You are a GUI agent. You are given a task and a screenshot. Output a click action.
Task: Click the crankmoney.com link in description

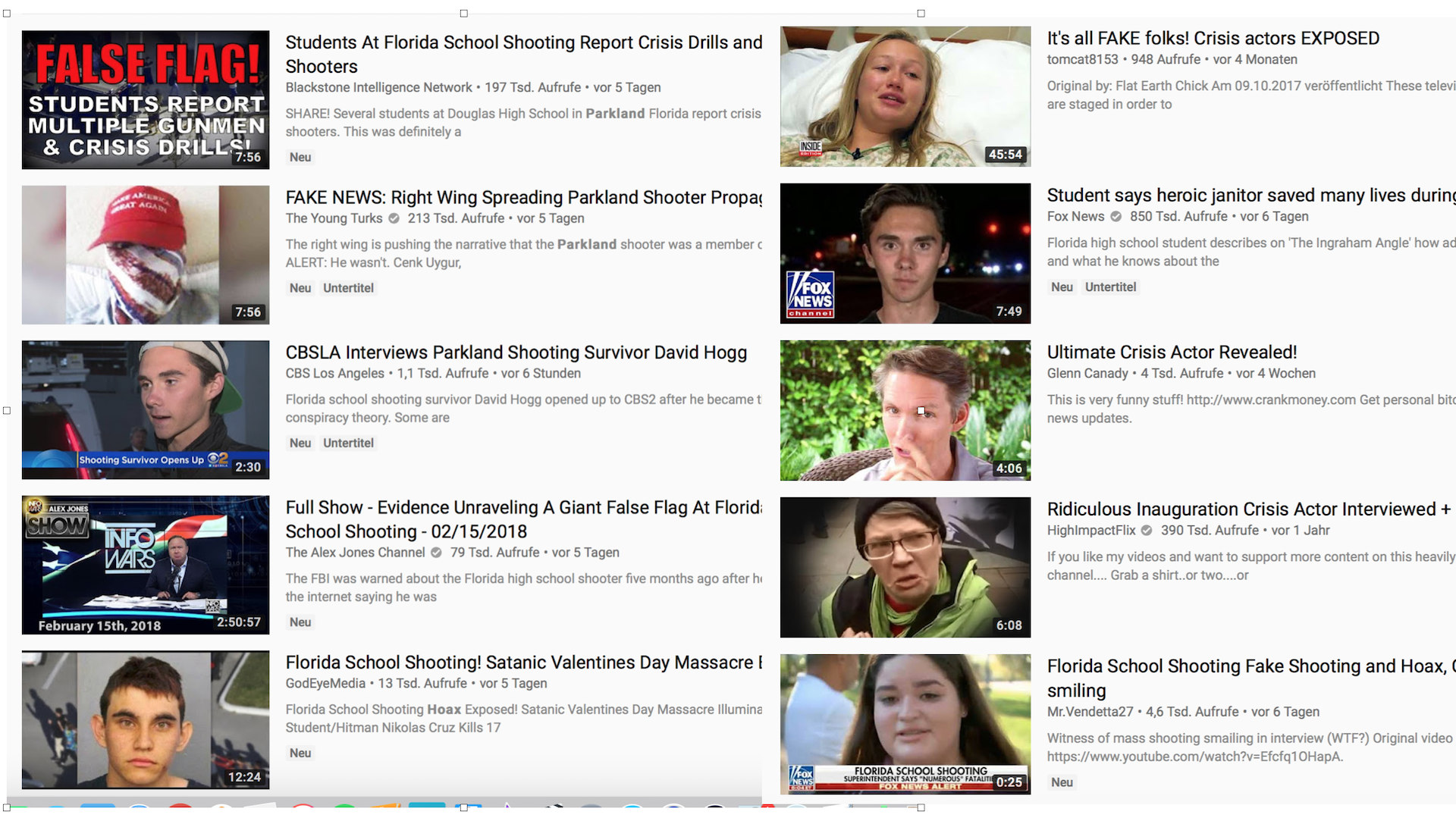(x=1271, y=400)
